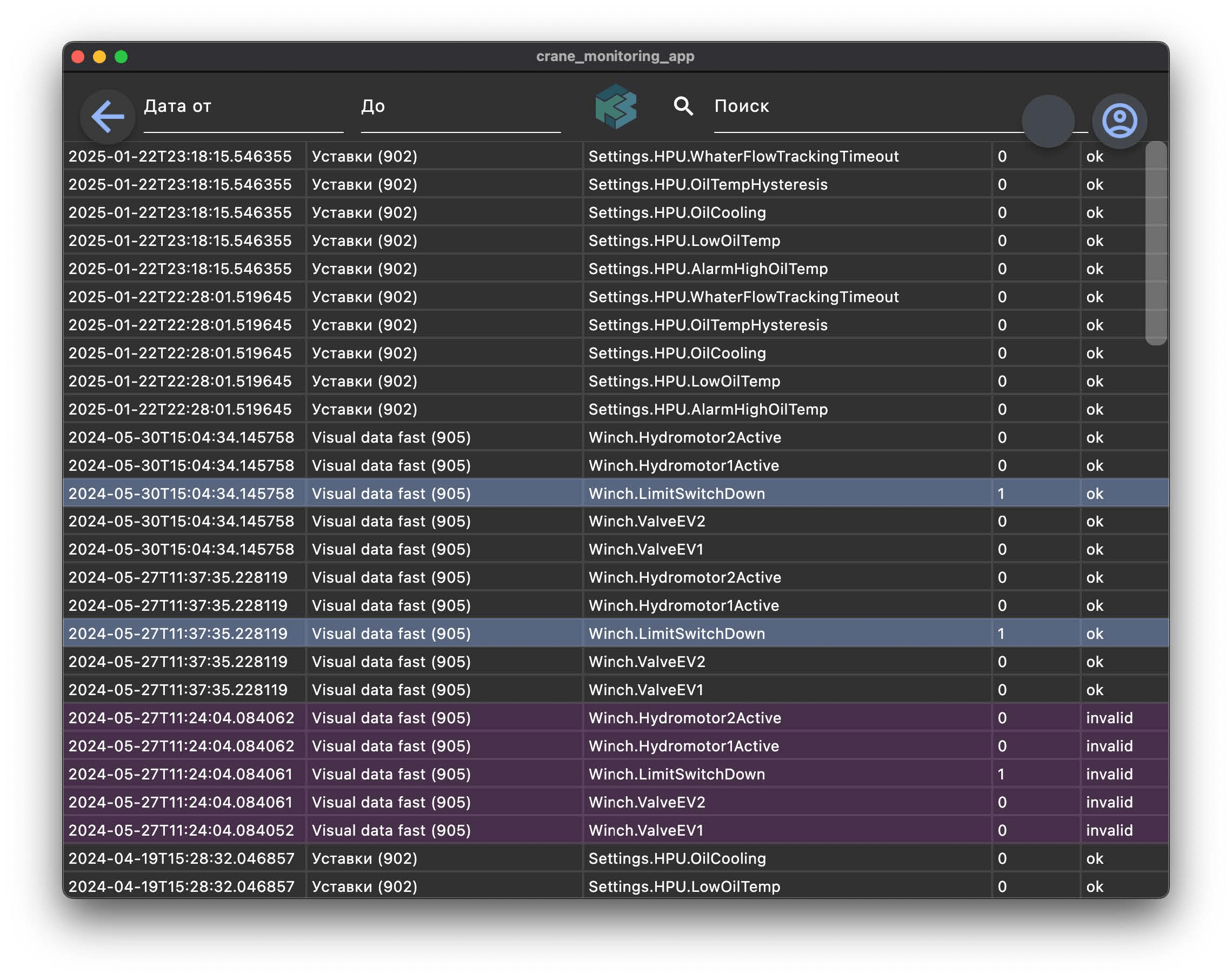The image size is (1232, 980).
Task: Click Settings.HPU.AlarmHighOilTemp at 22:28:01
Action: 708,409
